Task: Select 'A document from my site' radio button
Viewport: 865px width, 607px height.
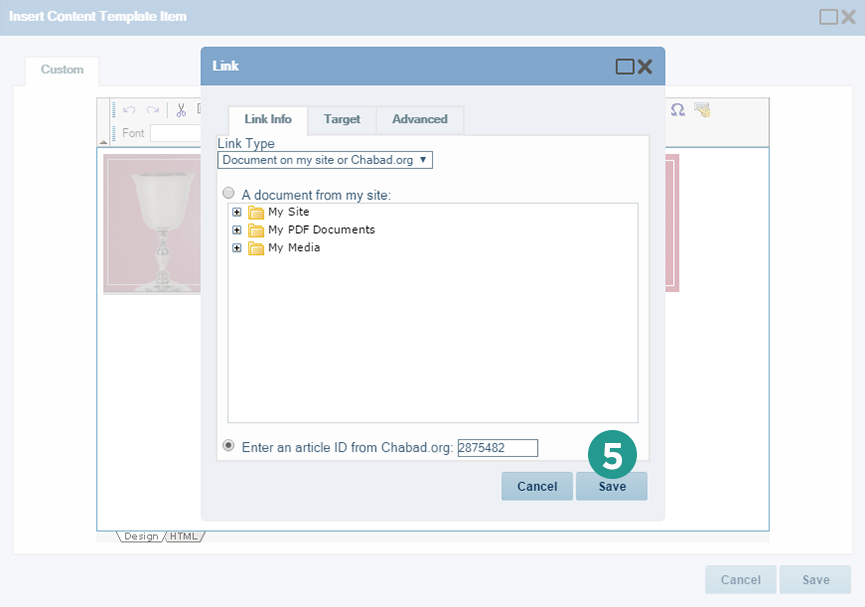Action: pos(229,194)
